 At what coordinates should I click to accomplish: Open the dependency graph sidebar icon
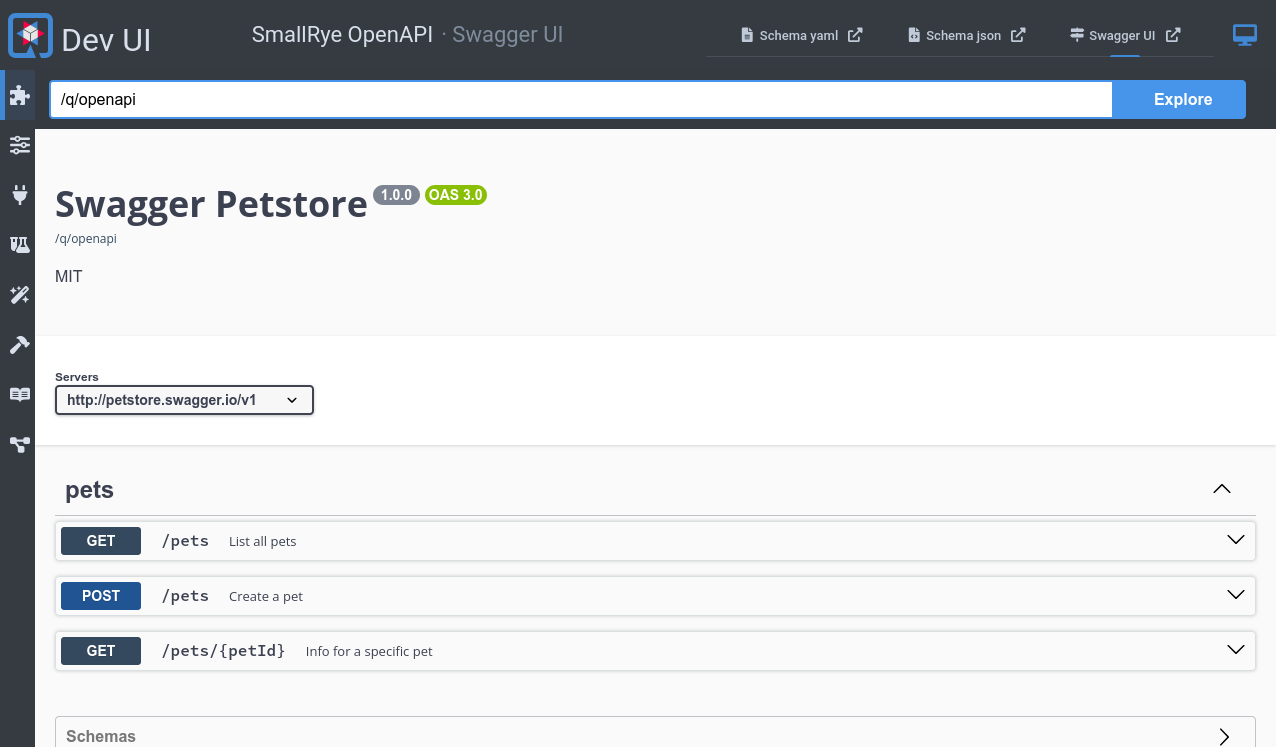[19, 444]
